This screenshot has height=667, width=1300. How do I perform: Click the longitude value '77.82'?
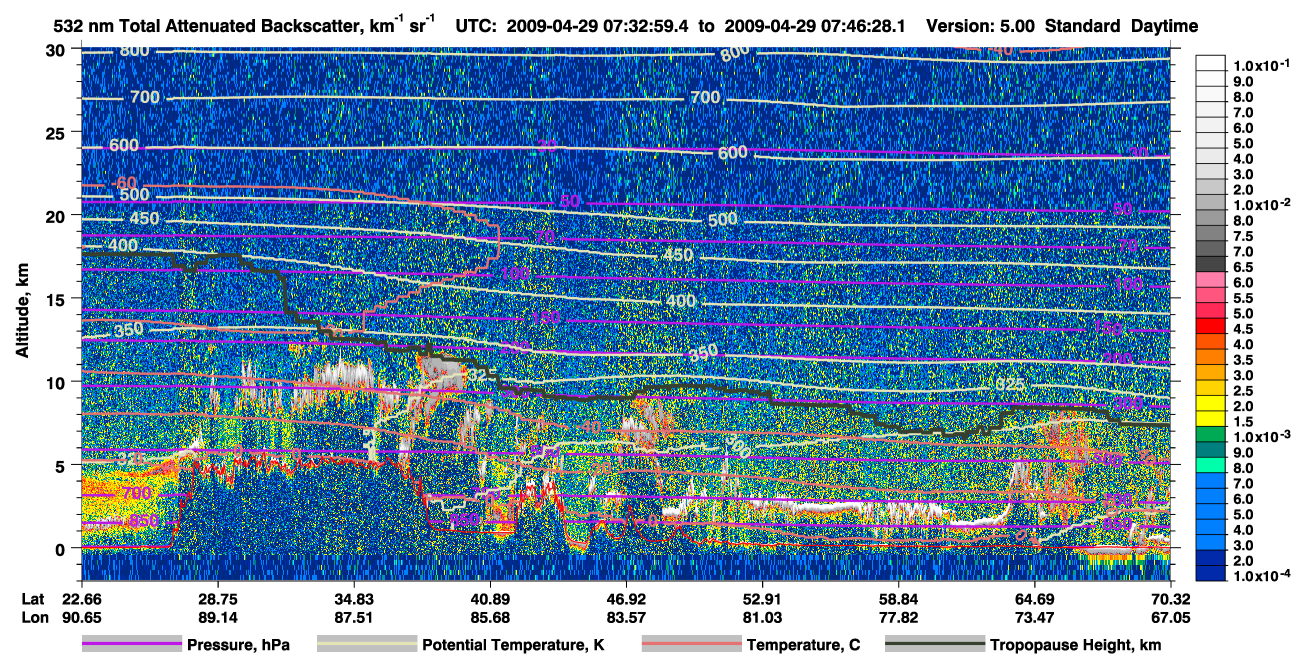coord(898,616)
